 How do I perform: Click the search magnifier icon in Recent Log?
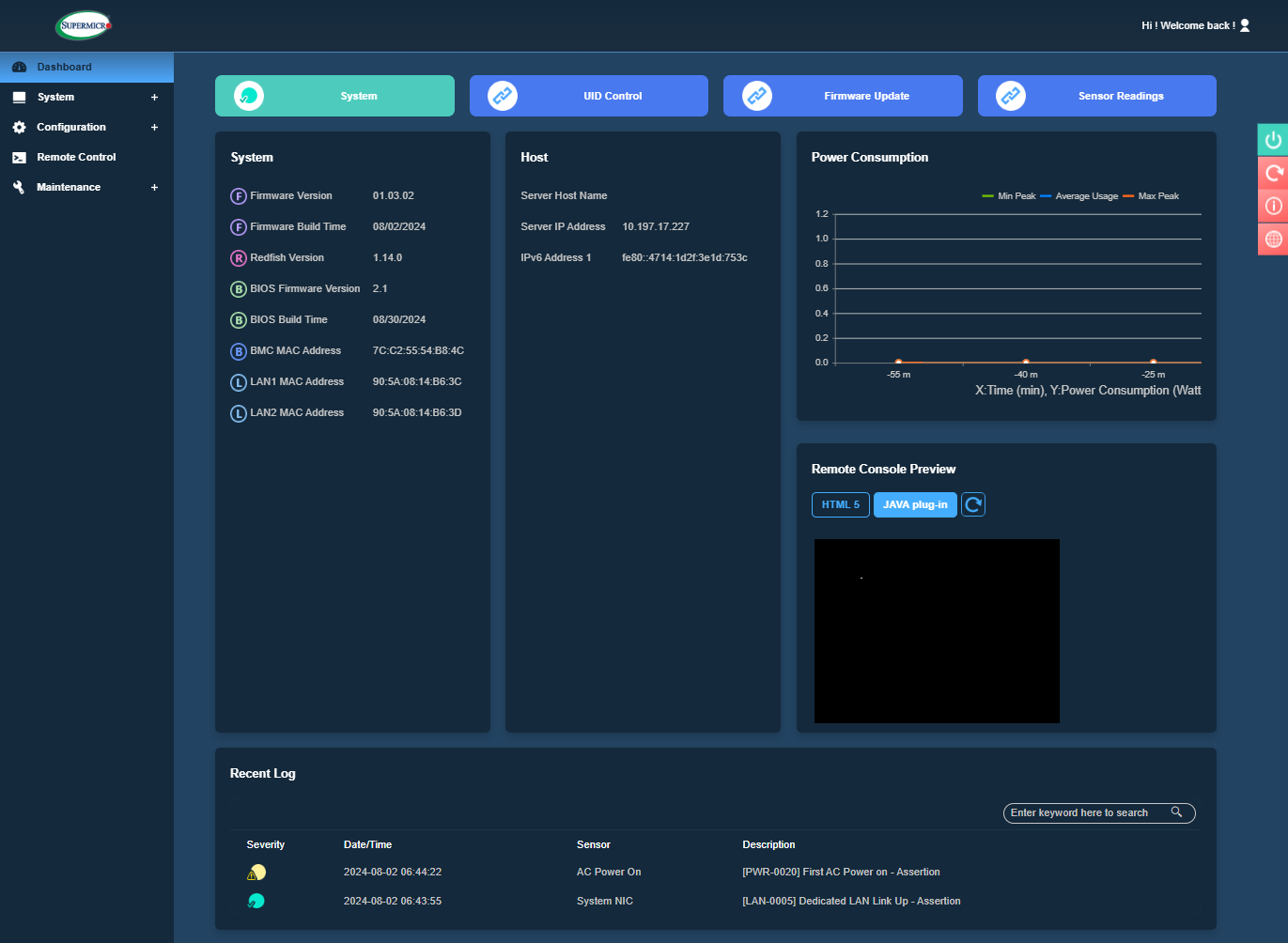click(x=1176, y=812)
